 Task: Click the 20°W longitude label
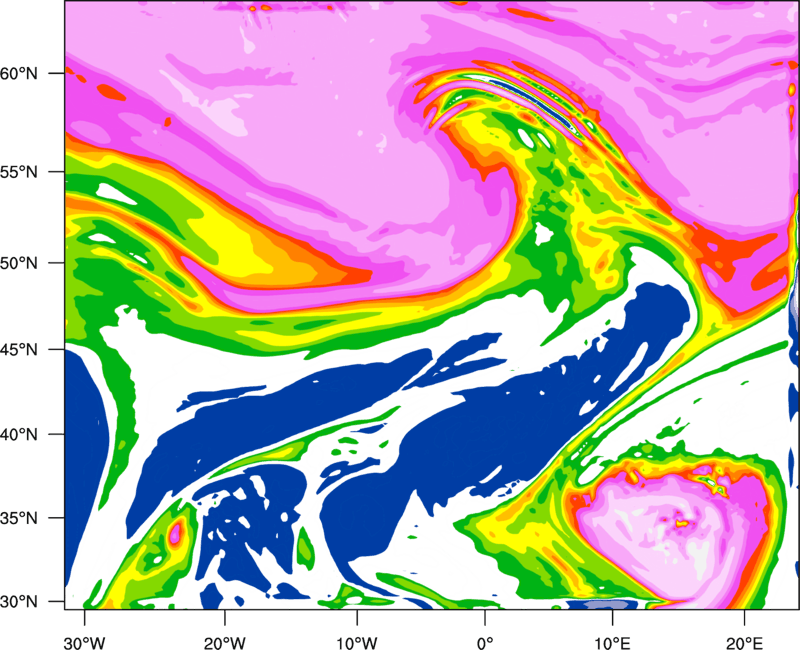(x=225, y=643)
